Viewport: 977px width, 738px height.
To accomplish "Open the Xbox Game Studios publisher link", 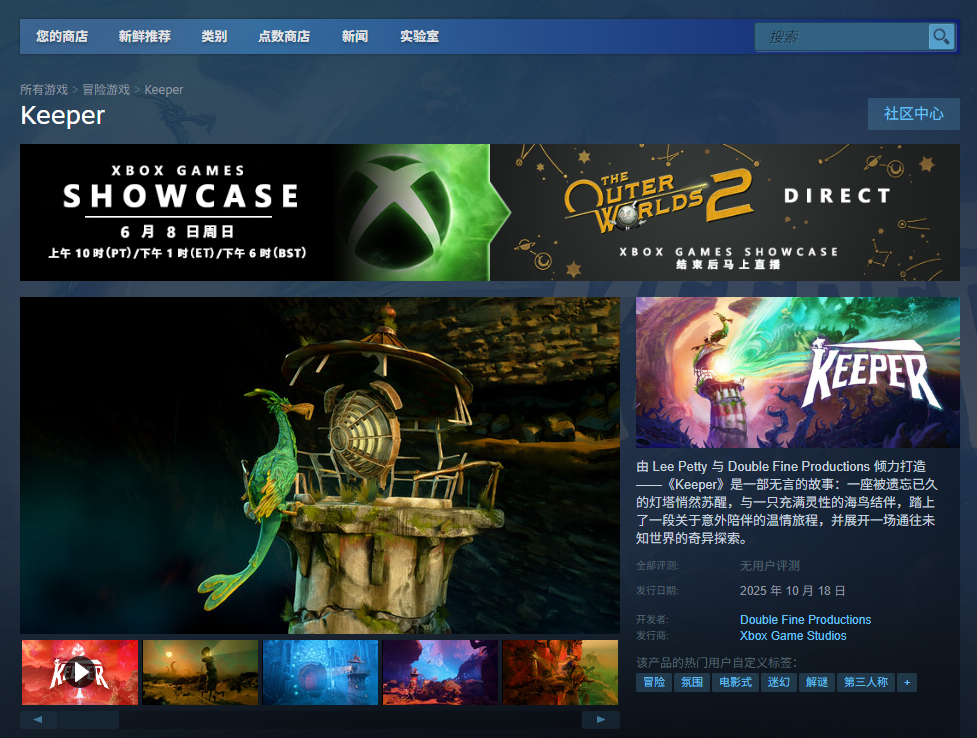I will [793, 636].
